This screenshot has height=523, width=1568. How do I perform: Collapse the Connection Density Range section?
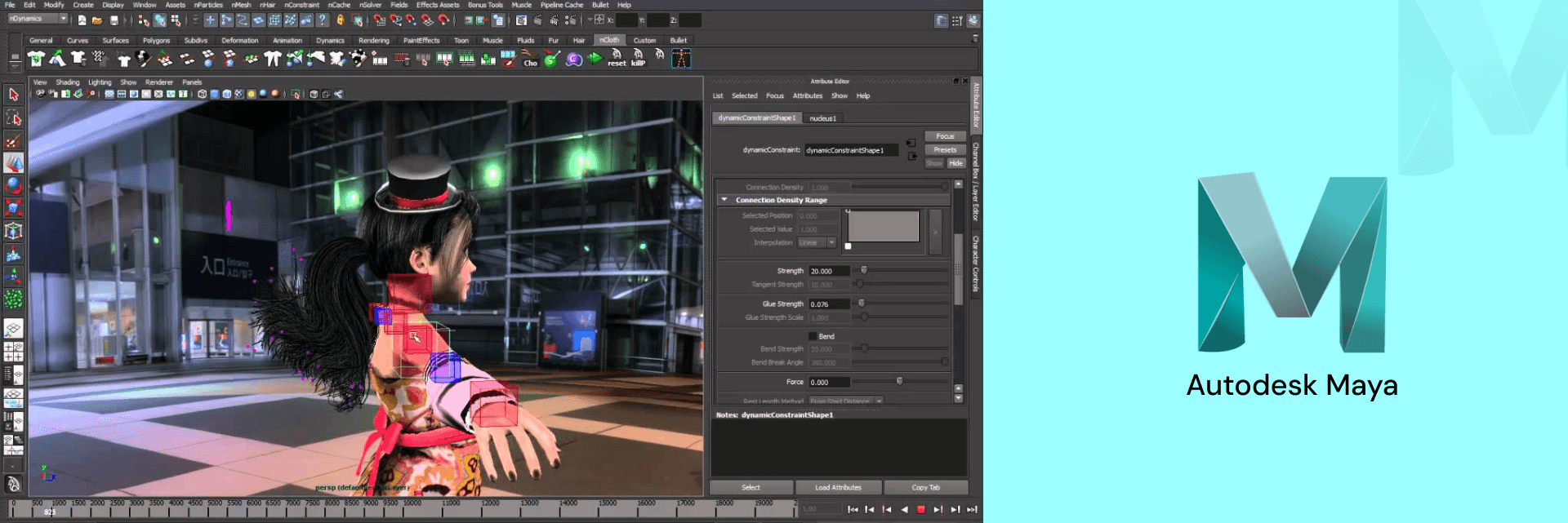click(724, 200)
